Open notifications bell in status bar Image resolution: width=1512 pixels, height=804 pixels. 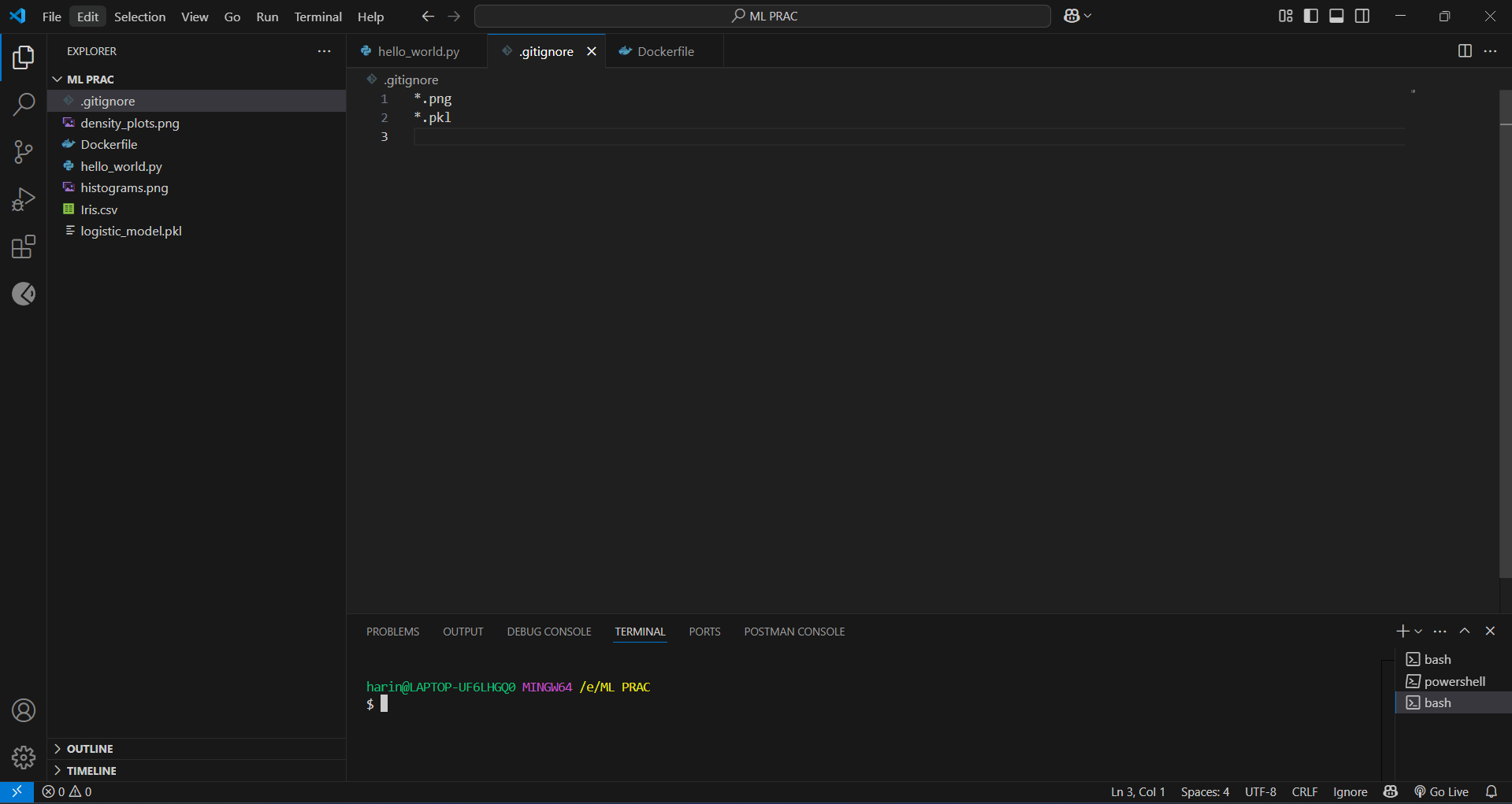tap(1492, 791)
